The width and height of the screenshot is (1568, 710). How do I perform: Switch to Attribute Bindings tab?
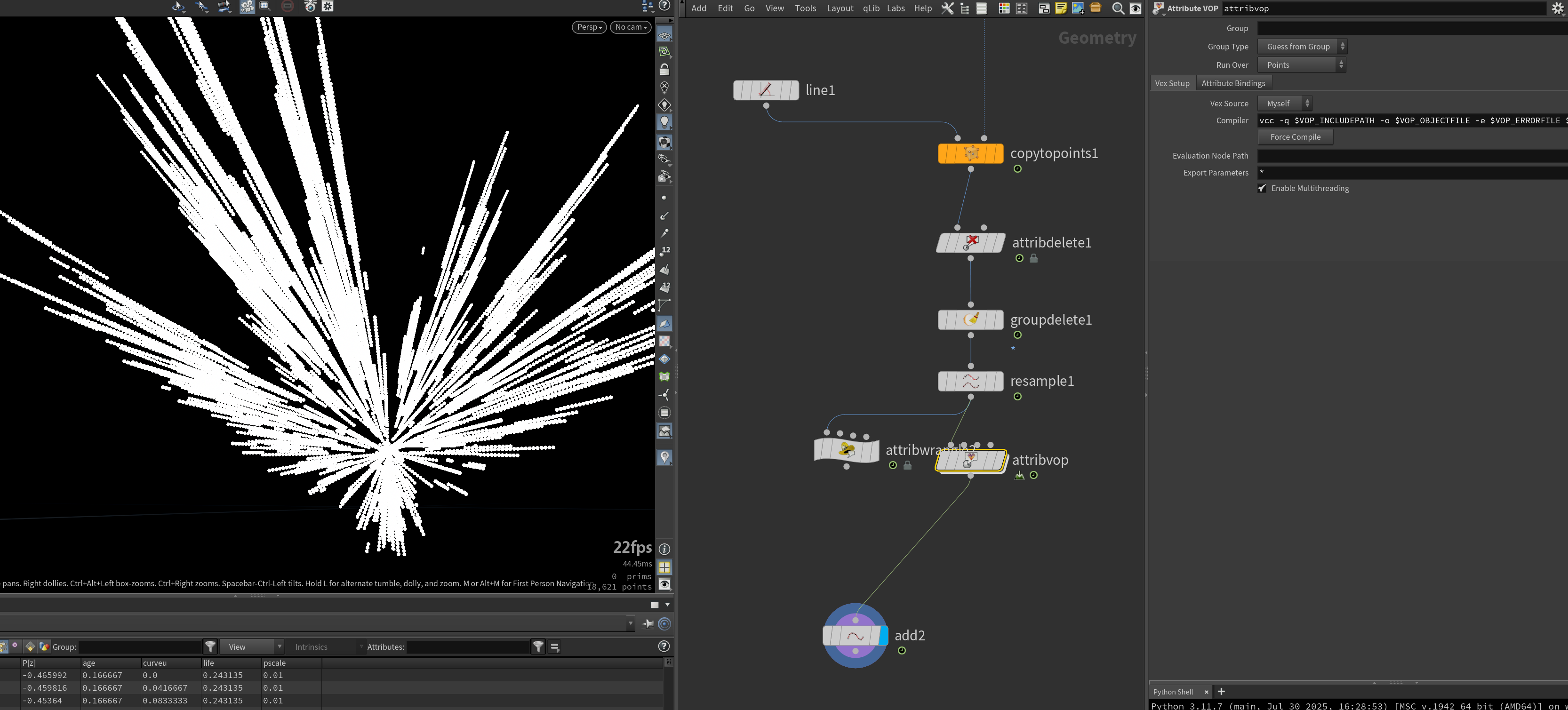point(1232,83)
